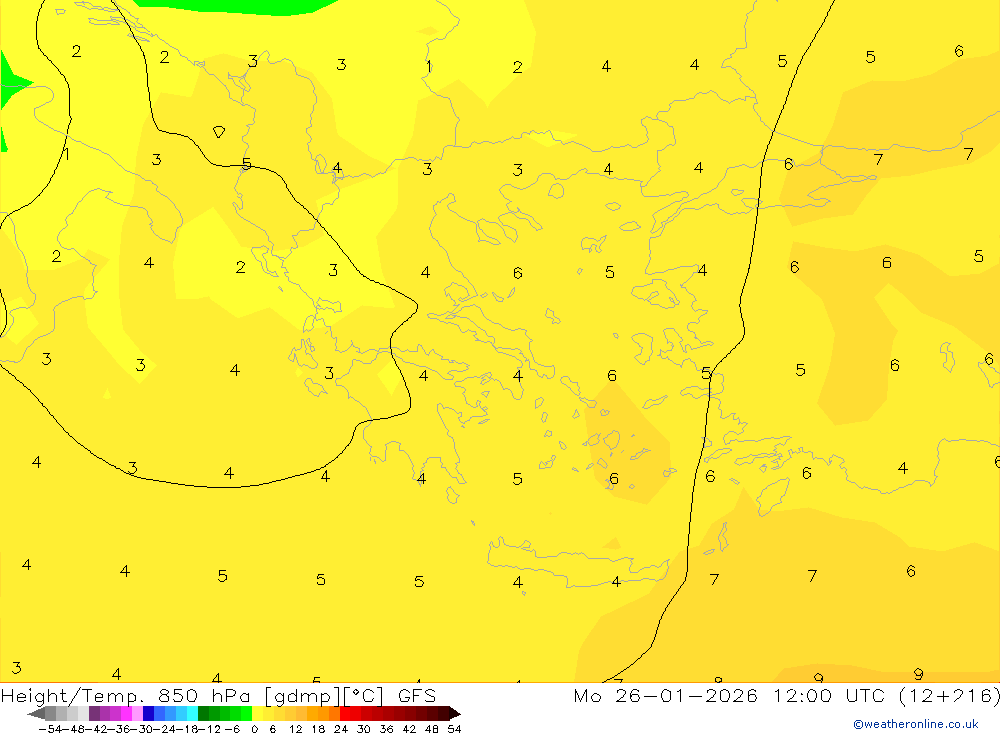Choose the yellow swatch above the 0 label
The width and height of the screenshot is (1000, 733).
click(258, 713)
